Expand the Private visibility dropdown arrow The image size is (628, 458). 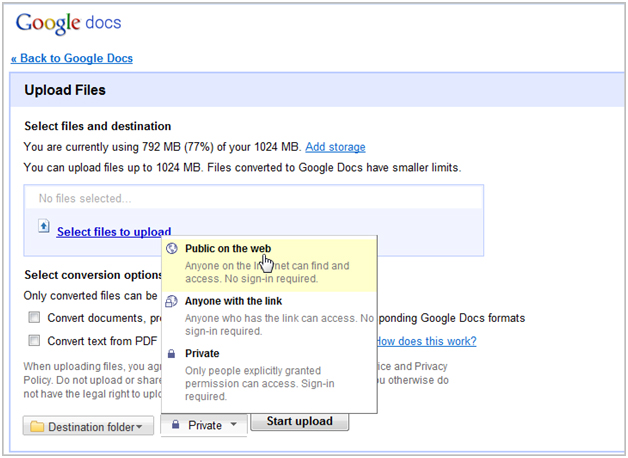click(x=233, y=424)
